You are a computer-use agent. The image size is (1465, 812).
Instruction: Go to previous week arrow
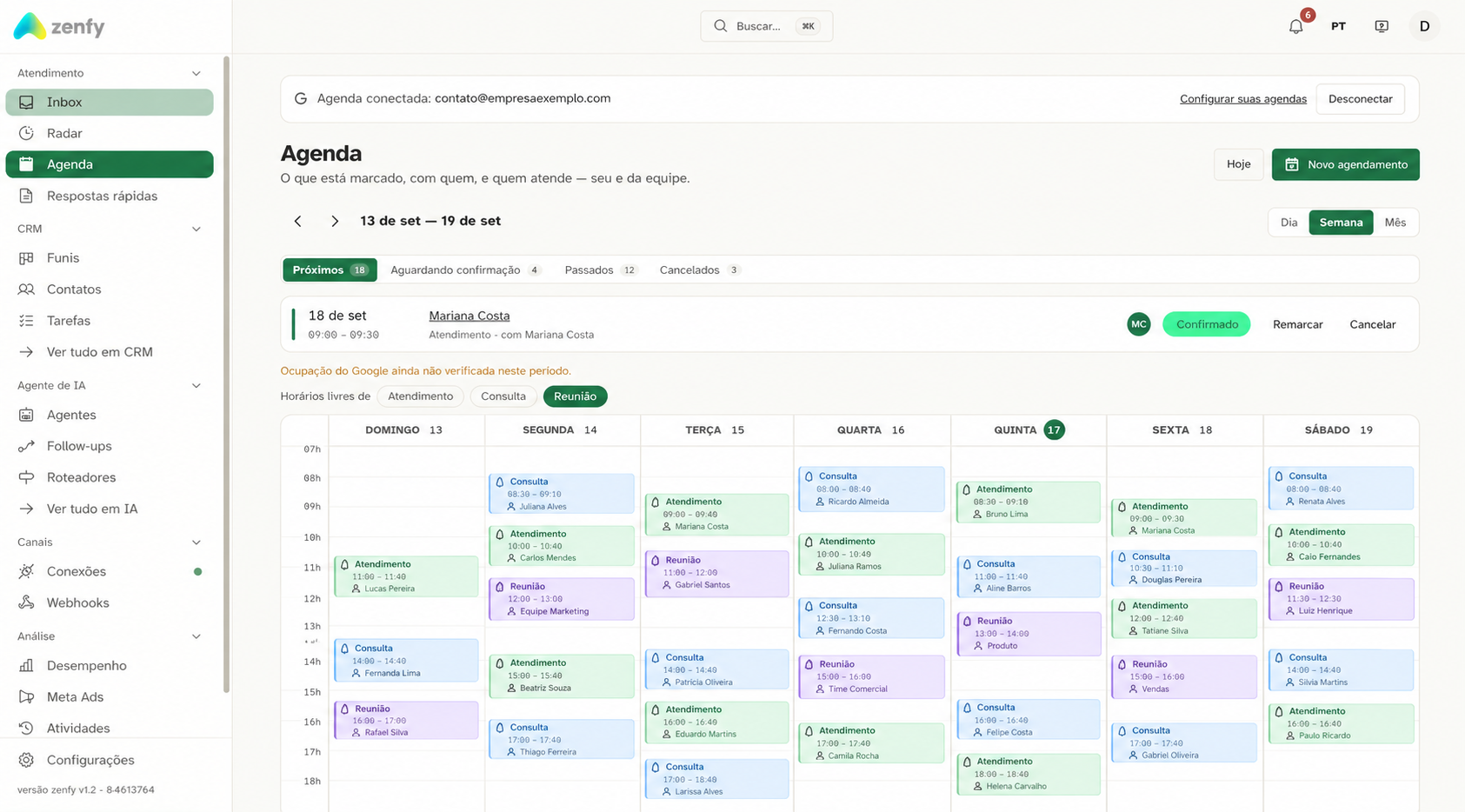298,222
